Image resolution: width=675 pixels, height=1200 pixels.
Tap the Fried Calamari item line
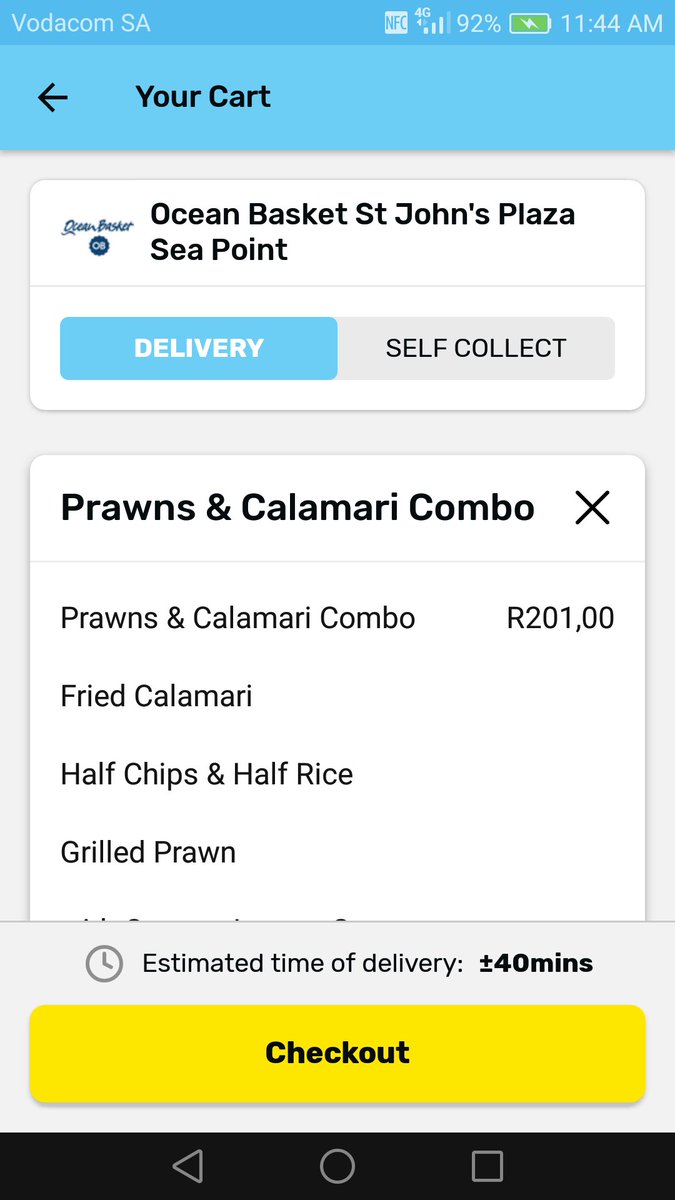[x=157, y=696]
